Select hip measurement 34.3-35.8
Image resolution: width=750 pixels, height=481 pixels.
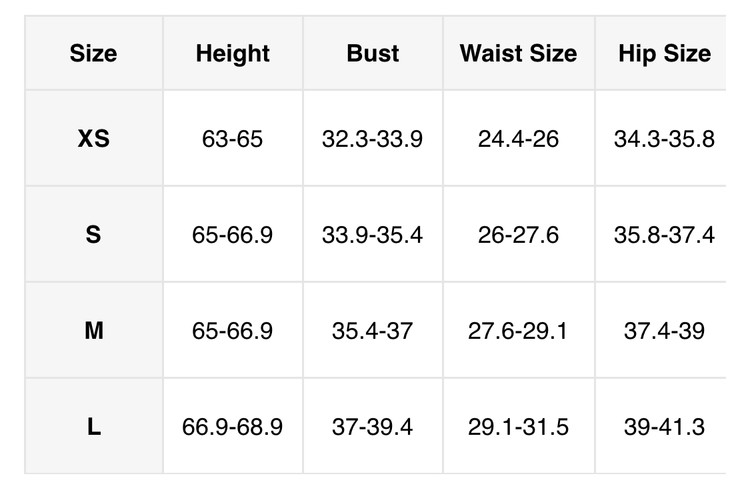(664, 139)
